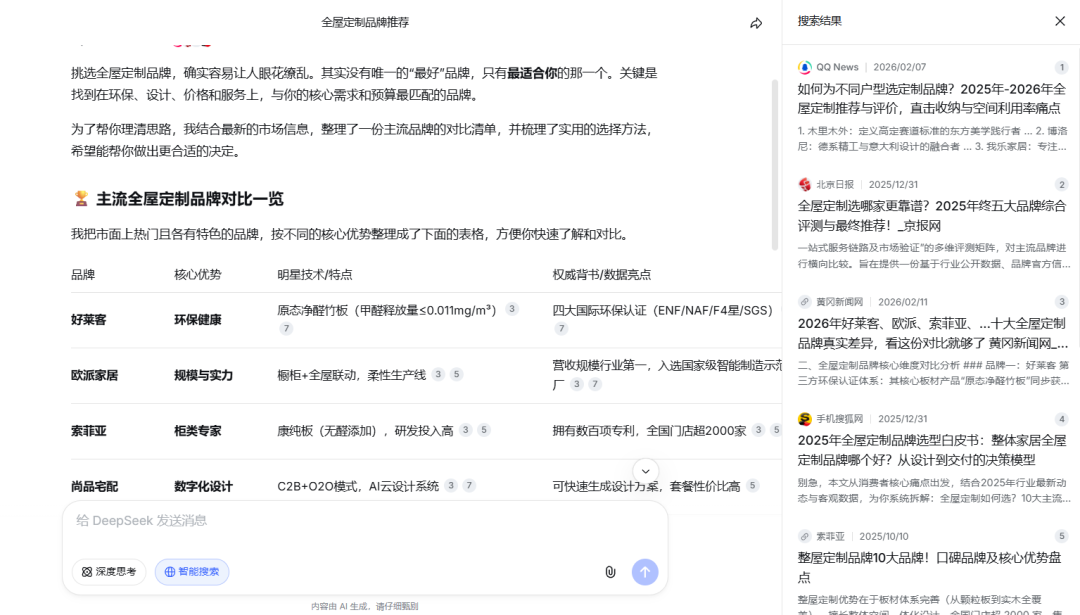The width and height of the screenshot is (1080, 615).
Task: Click the paperclip attachment icon
Action: tap(610, 572)
